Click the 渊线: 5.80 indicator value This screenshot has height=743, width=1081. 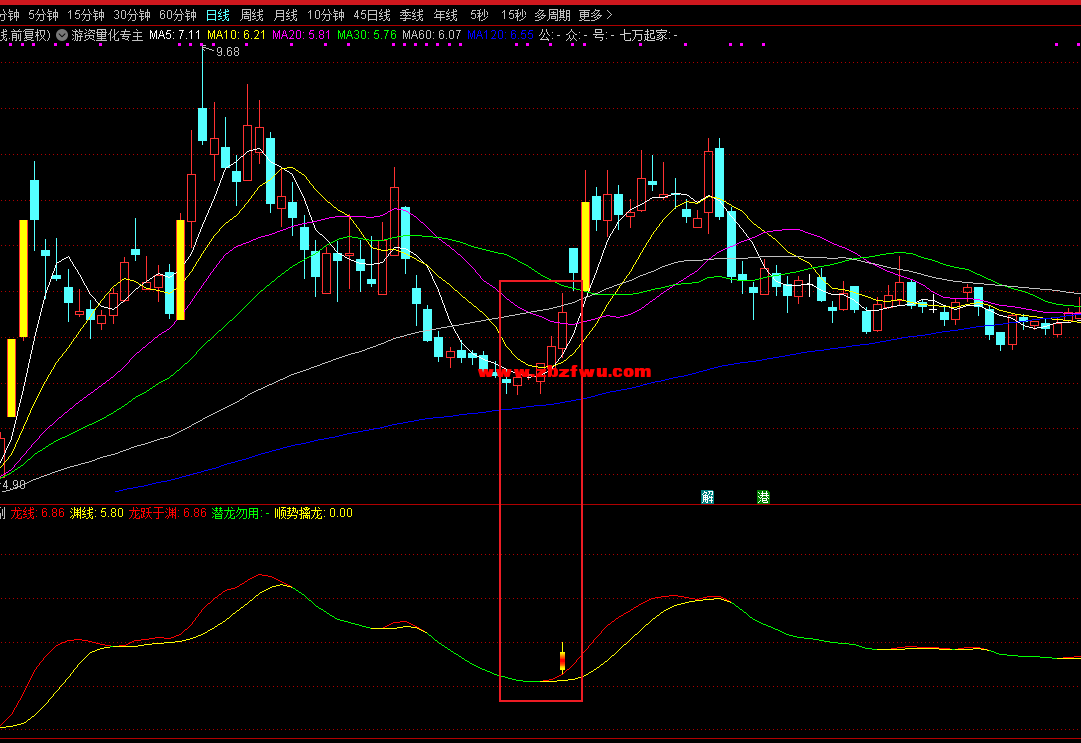click(x=97, y=513)
